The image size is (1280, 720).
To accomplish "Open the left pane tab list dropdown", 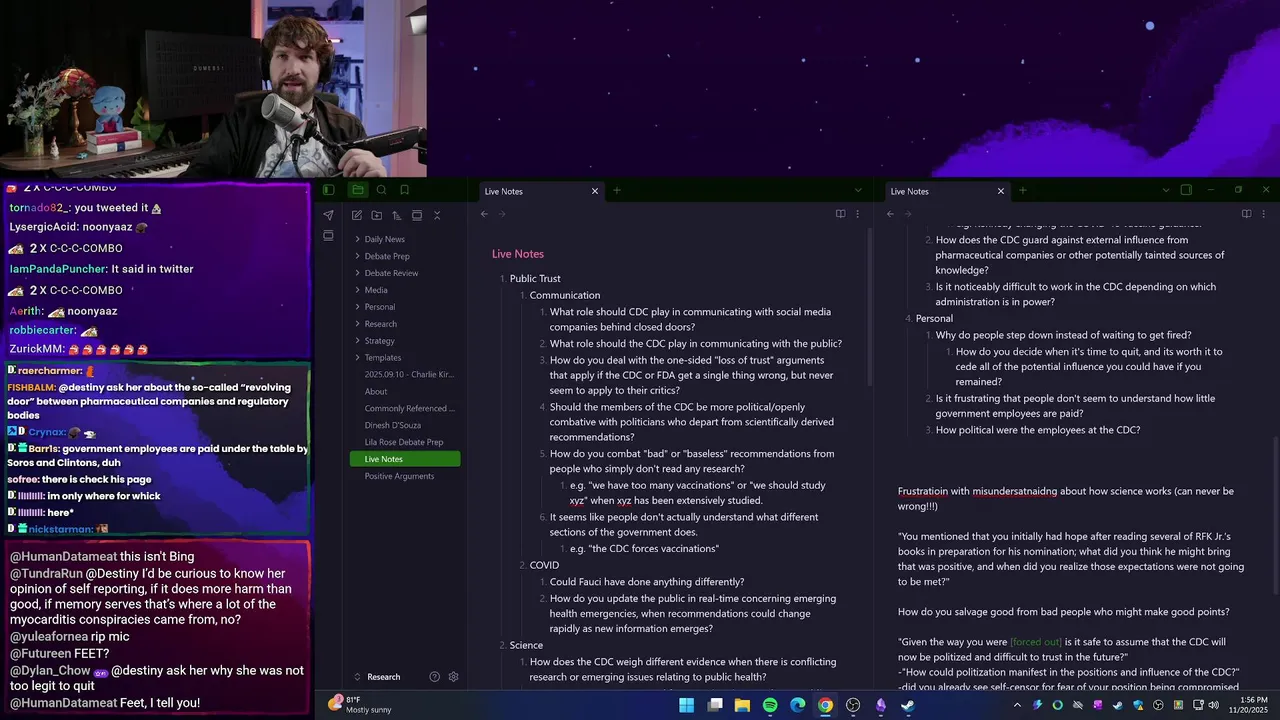I will click(857, 190).
